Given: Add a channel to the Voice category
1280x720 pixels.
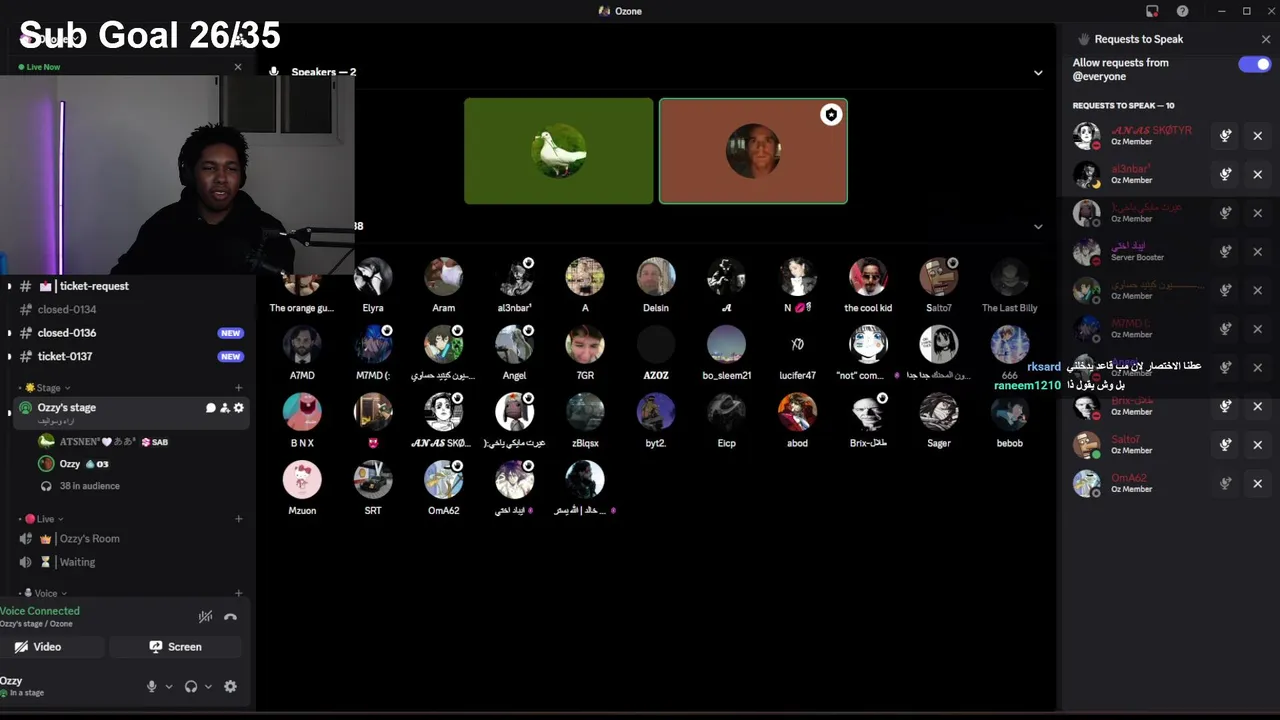Looking at the screenshot, I should pos(239,593).
